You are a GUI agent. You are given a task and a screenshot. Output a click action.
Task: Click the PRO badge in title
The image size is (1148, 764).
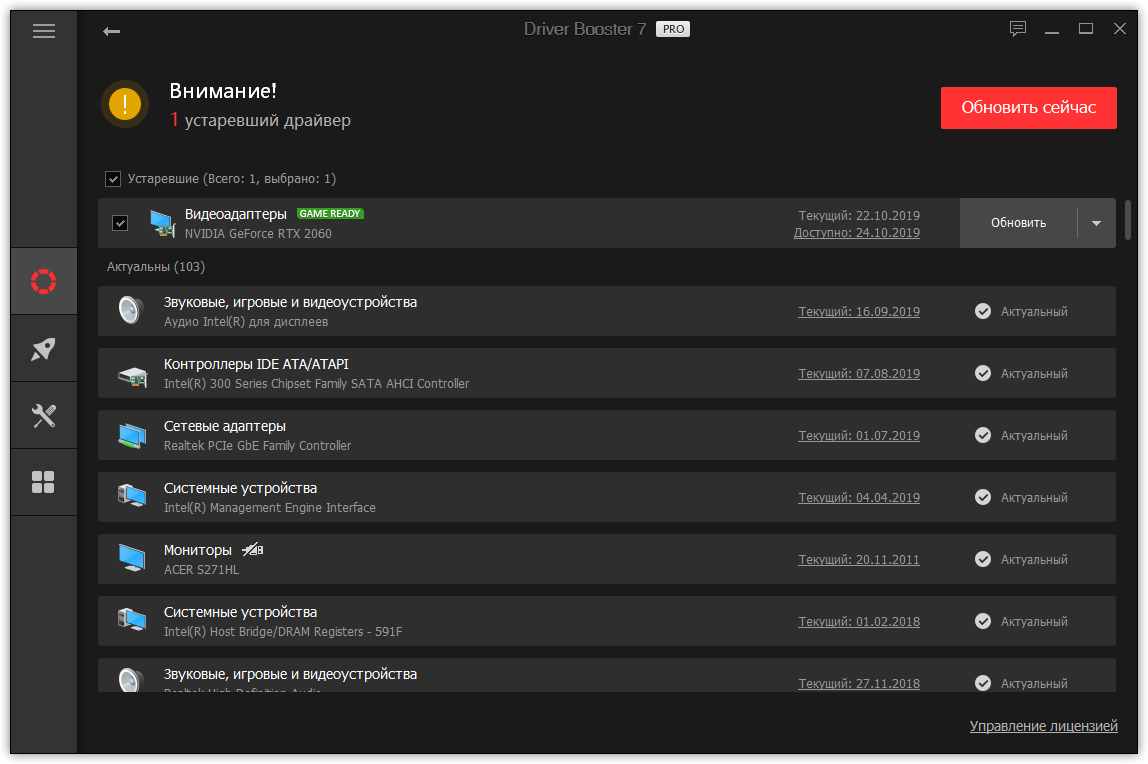(x=673, y=29)
